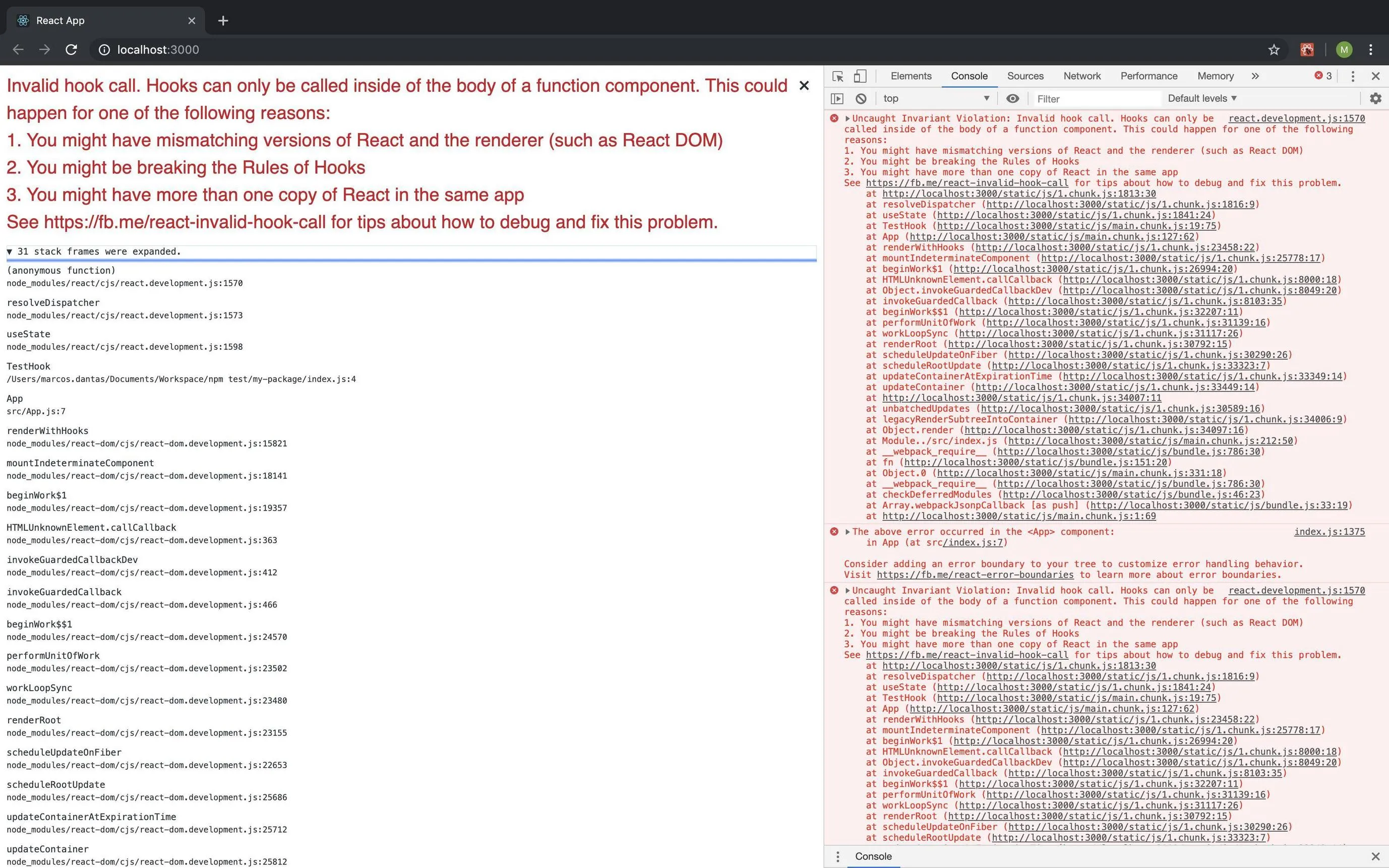Viewport: 1389px width, 868px height.
Task: Reload the localhost page
Action: tap(71, 50)
